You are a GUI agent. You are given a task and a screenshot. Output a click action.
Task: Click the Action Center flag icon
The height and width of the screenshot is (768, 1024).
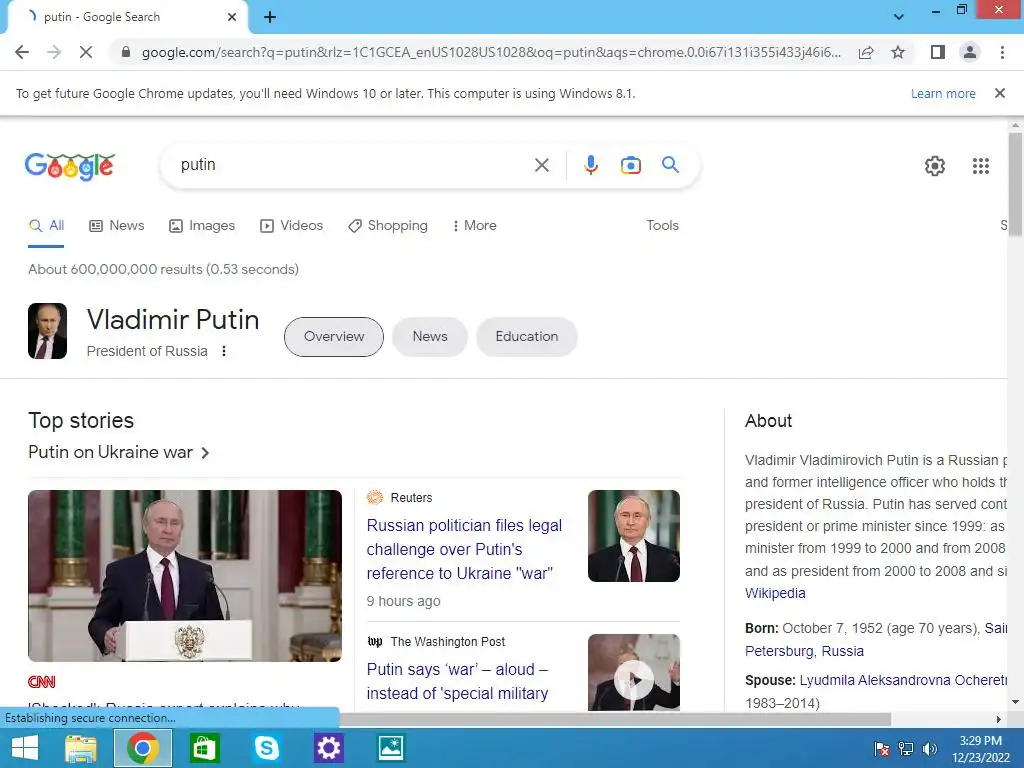coord(882,749)
